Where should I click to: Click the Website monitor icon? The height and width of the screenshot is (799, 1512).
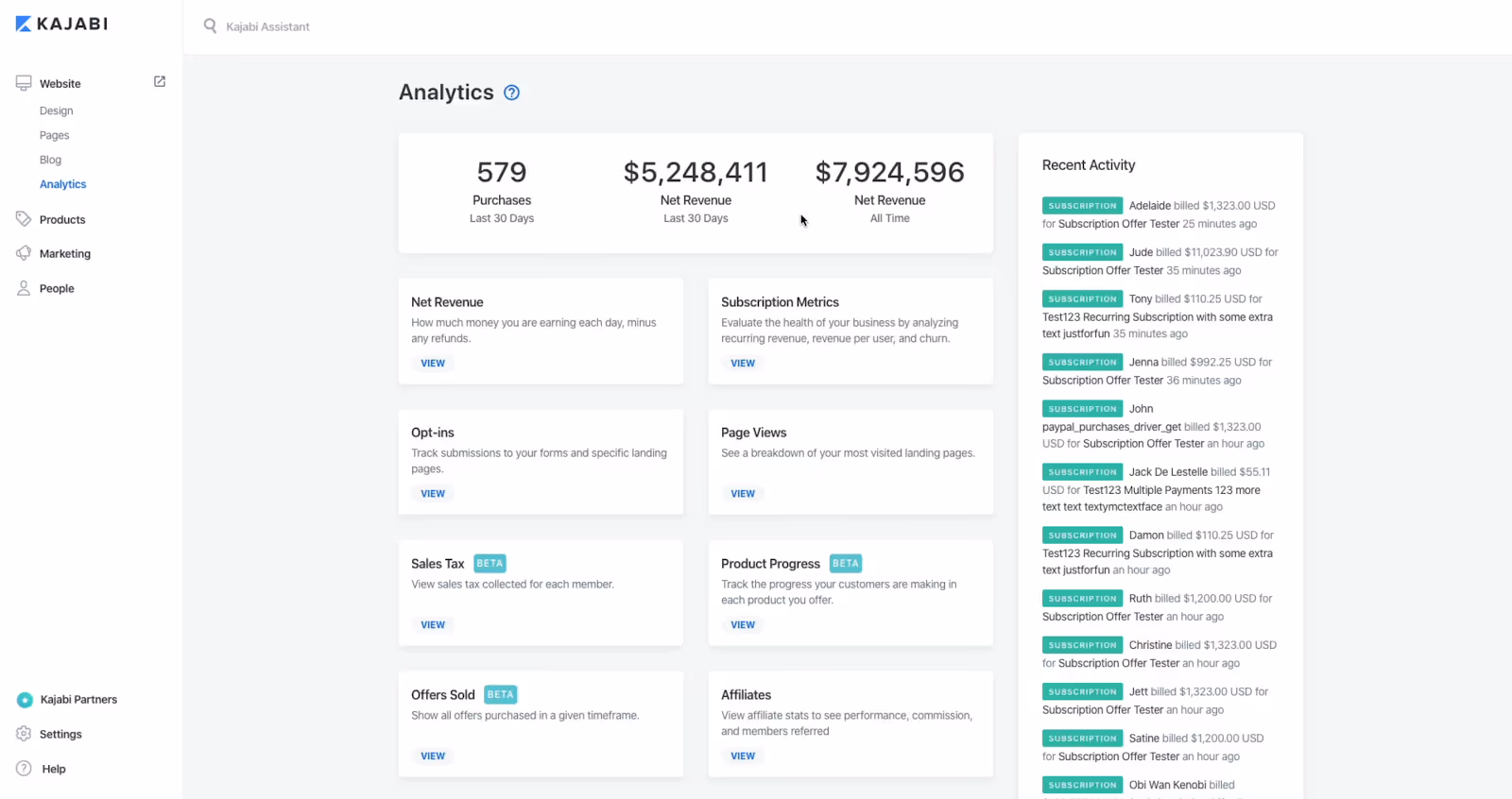click(24, 83)
